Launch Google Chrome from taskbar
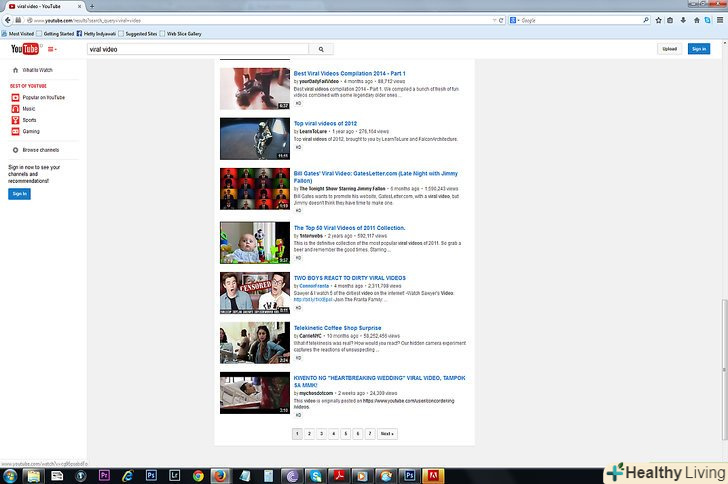The height and width of the screenshot is (484, 728). click(198, 476)
